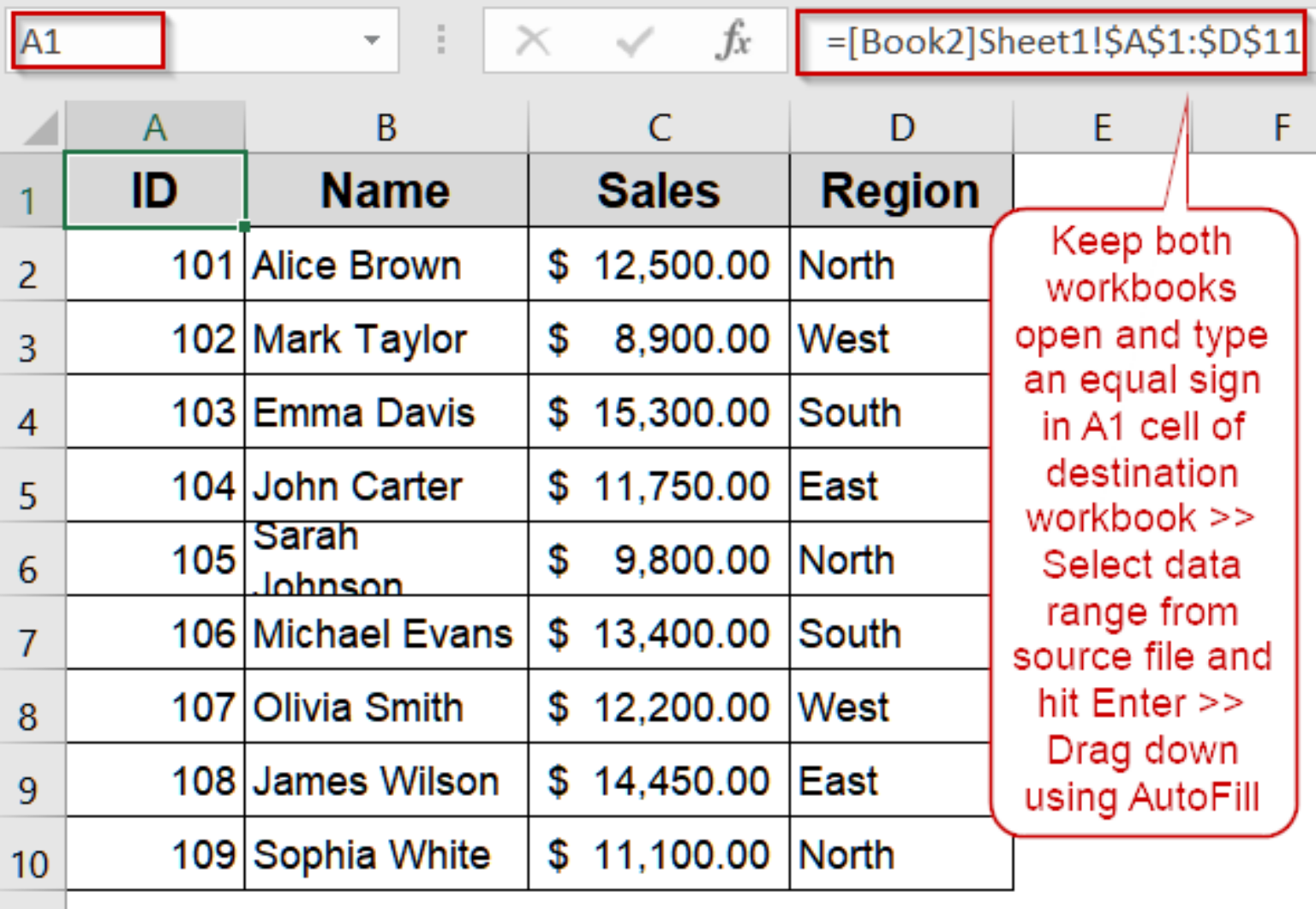The image size is (1316, 909).
Task: Select row 6 header
Action: pyautogui.click(x=32, y=560)
